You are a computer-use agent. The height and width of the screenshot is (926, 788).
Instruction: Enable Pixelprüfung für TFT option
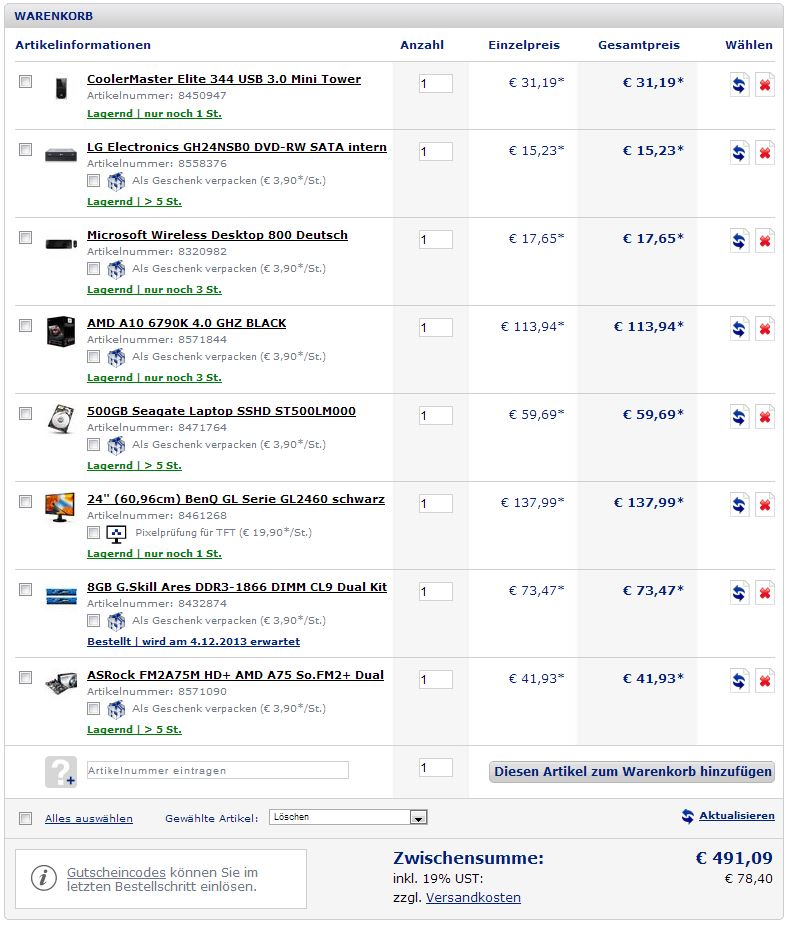coord(93,533)
